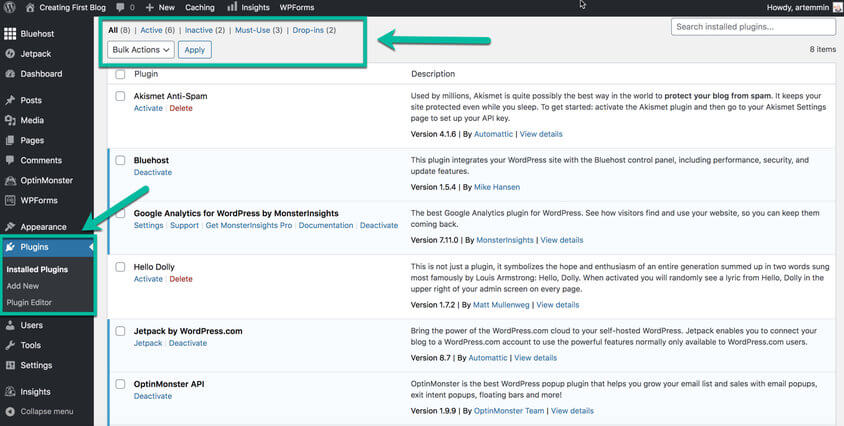Open MonsterInsights Support link
Image resolution: width=844 pixels, height=426 pixels.
(x=185, y=226)
